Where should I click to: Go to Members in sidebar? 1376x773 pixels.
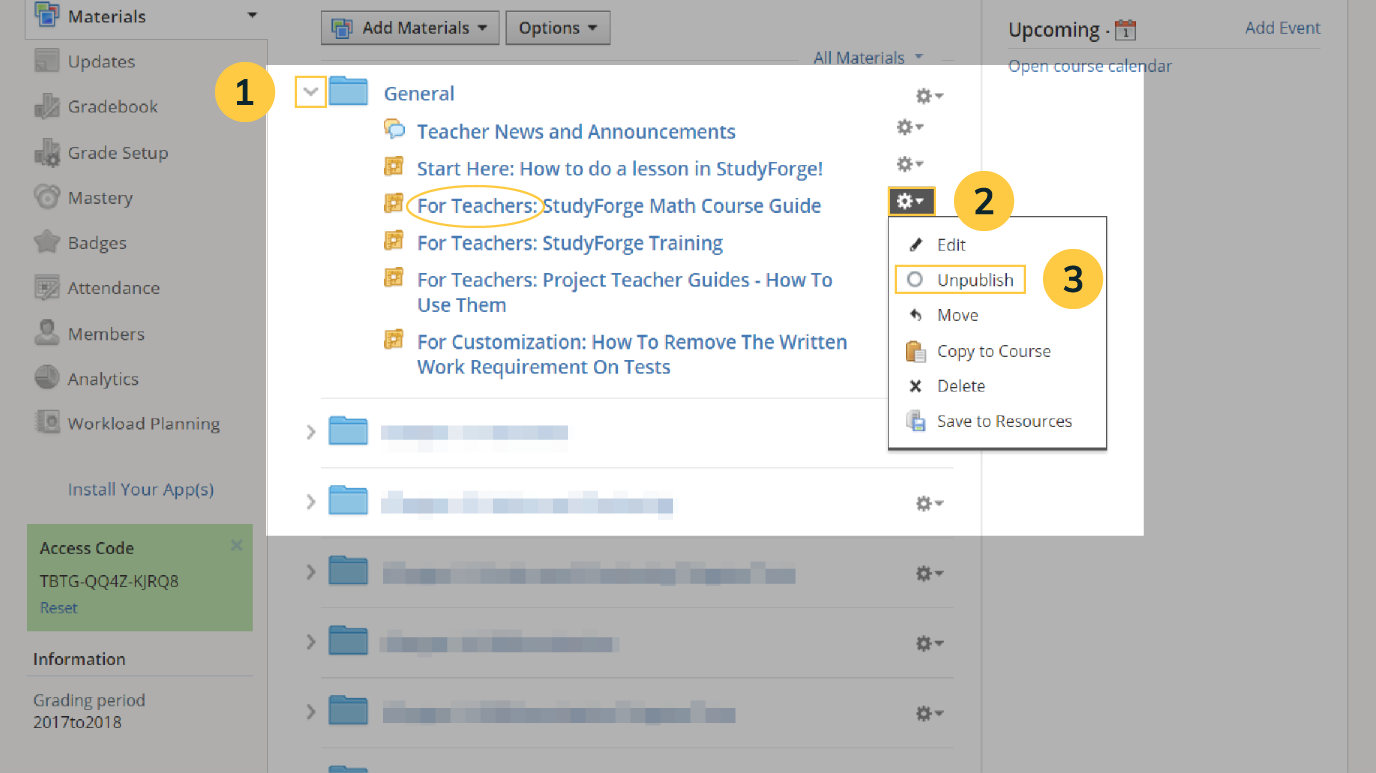[x=106, y=333]
